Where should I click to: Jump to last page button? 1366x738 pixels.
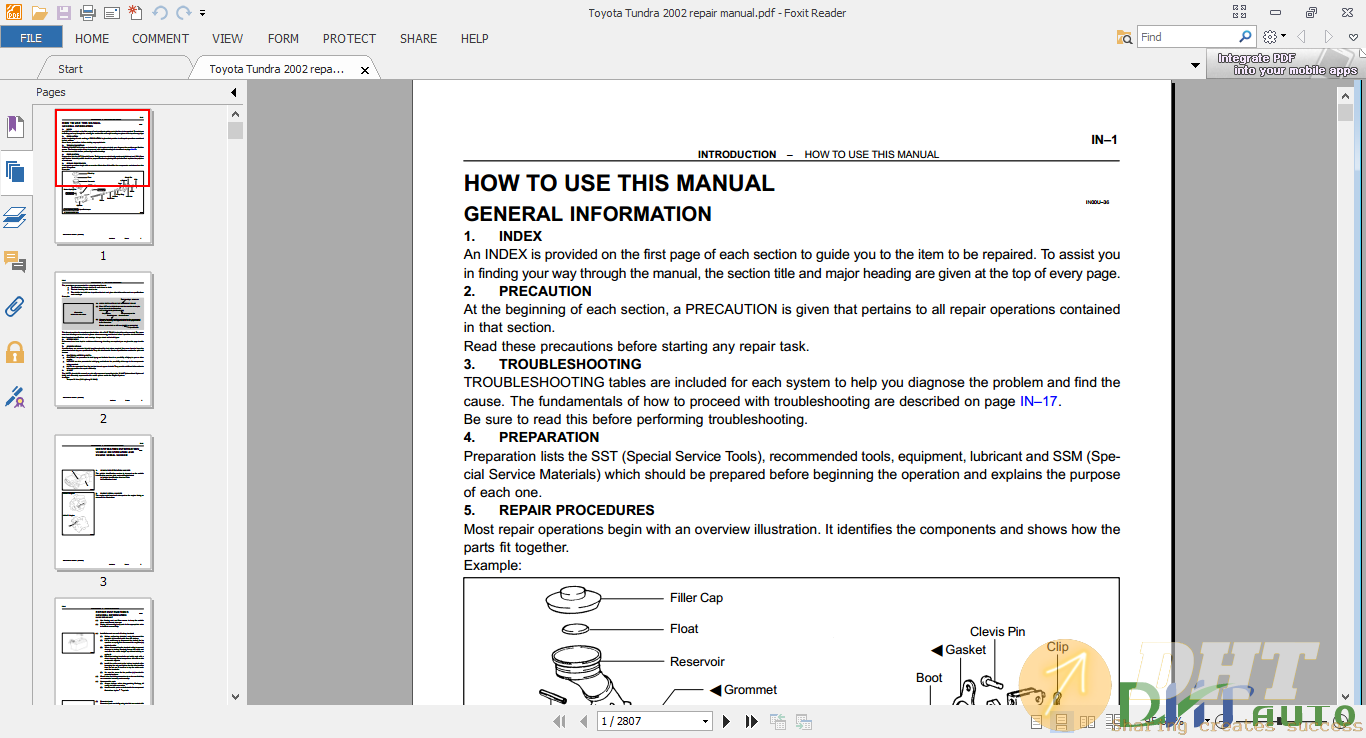(x=750, y=721)
